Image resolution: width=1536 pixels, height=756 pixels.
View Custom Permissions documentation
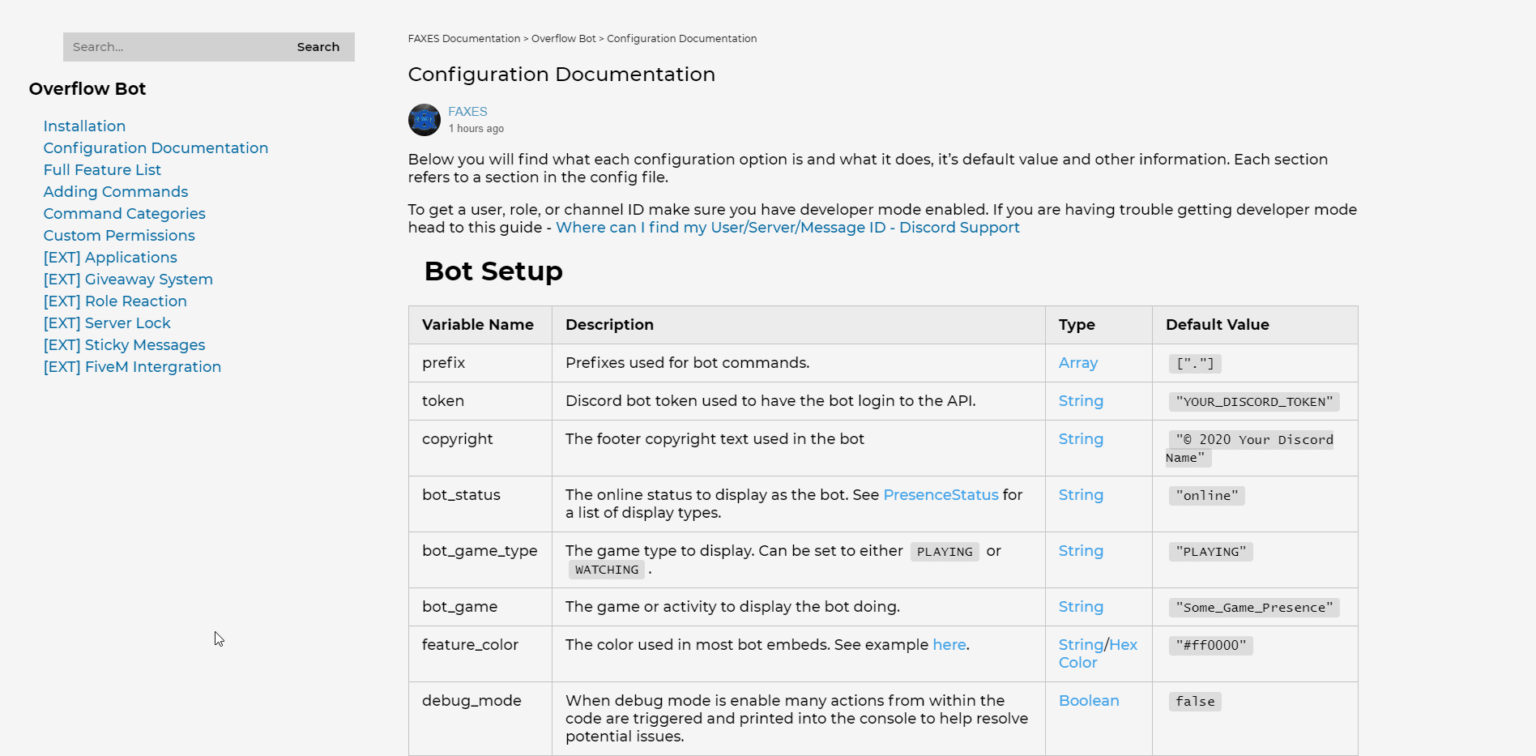[x=118, y=235]
